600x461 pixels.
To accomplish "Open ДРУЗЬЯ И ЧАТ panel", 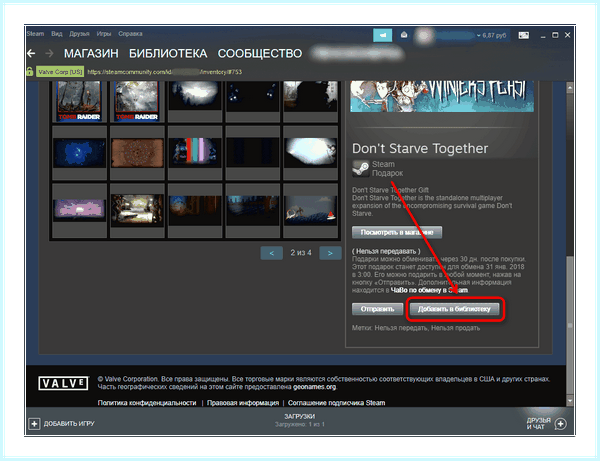I will (x=539, y=424).
